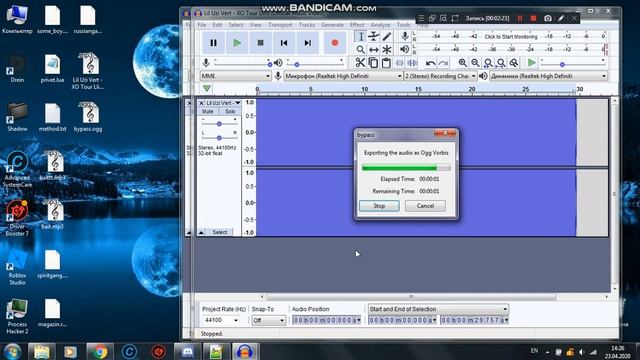Adjust the track pan slider

coord(219,138)
